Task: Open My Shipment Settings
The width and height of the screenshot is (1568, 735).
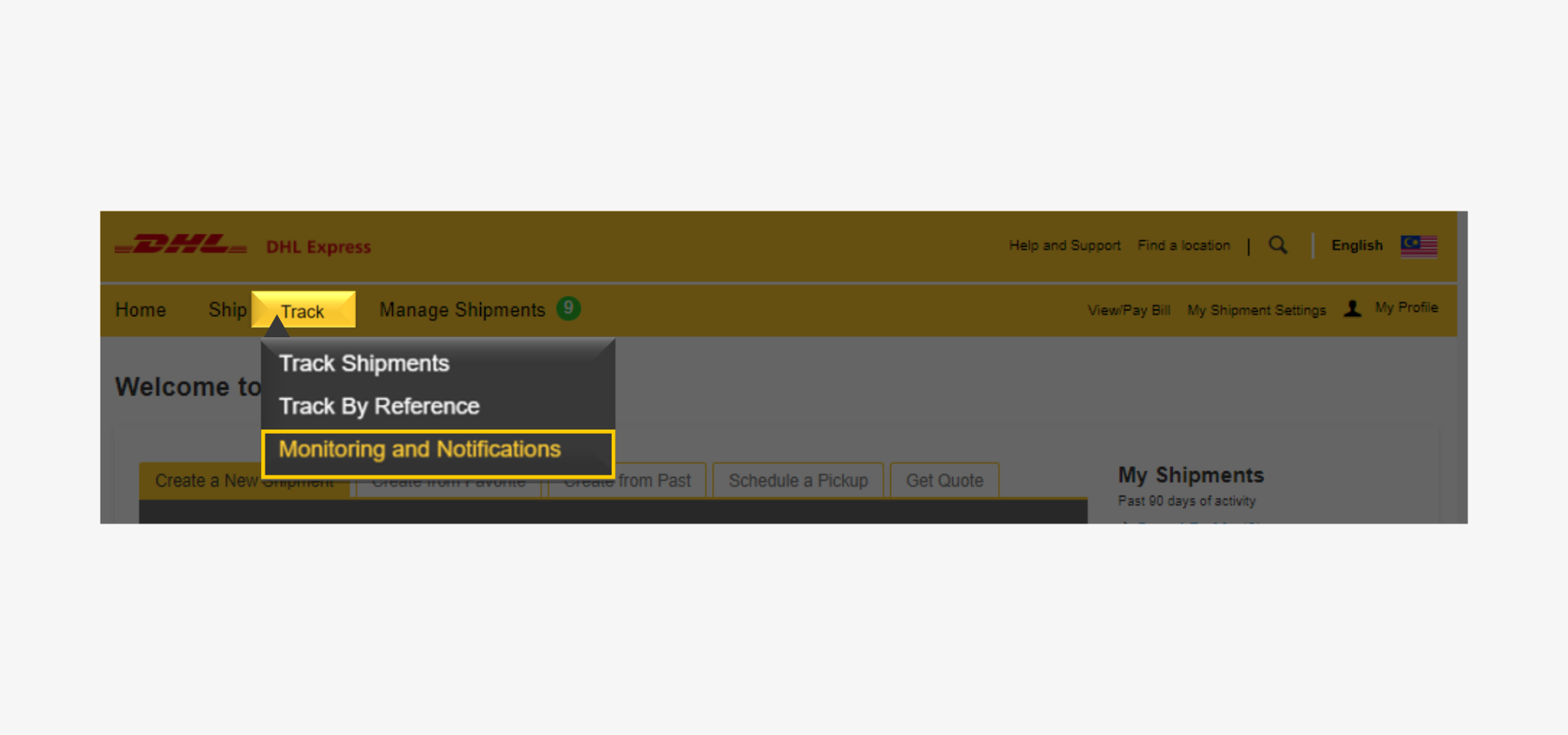Action: [1257, 310]
